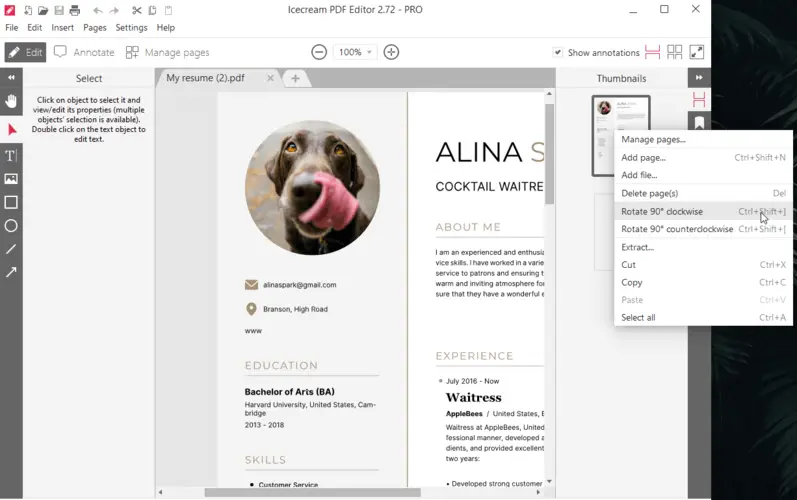Click pink single-page view icon in top toolbar

[x=652, y=52]
